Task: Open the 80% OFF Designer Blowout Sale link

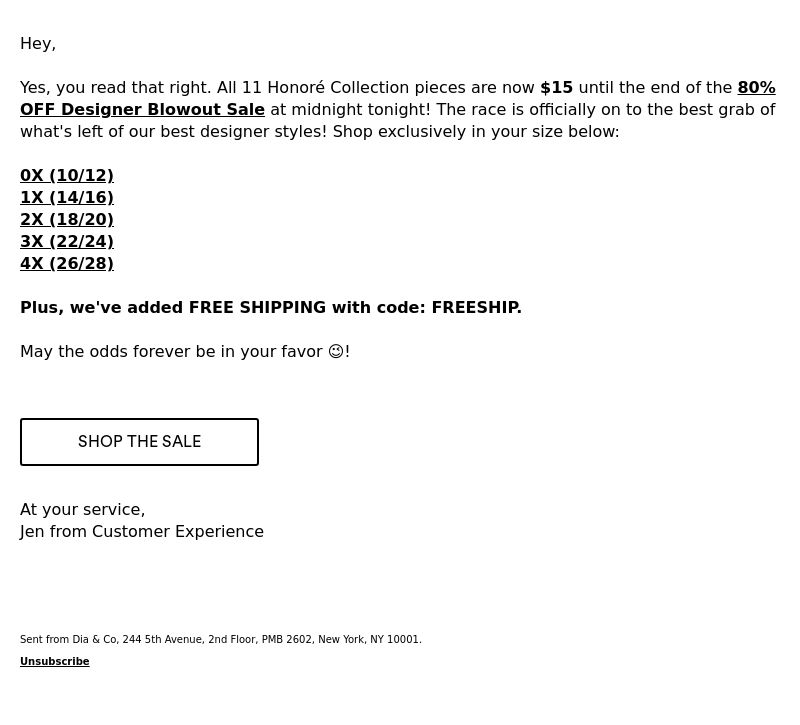Action: click(142, 110)
